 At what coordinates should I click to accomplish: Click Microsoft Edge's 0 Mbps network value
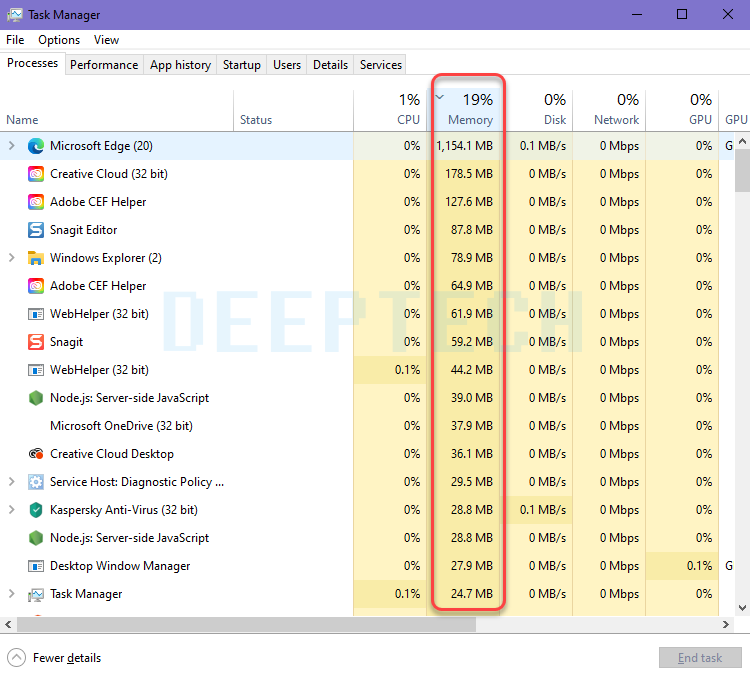(619, 146)
